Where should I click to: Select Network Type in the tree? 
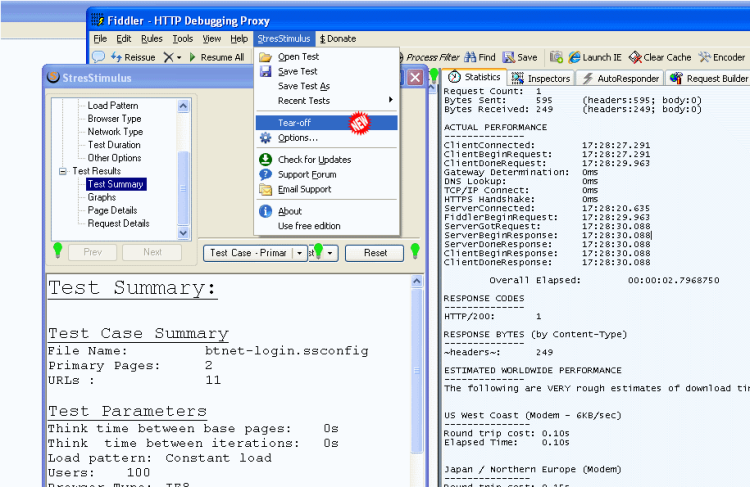pyautogui.click(x=115, y=132)
